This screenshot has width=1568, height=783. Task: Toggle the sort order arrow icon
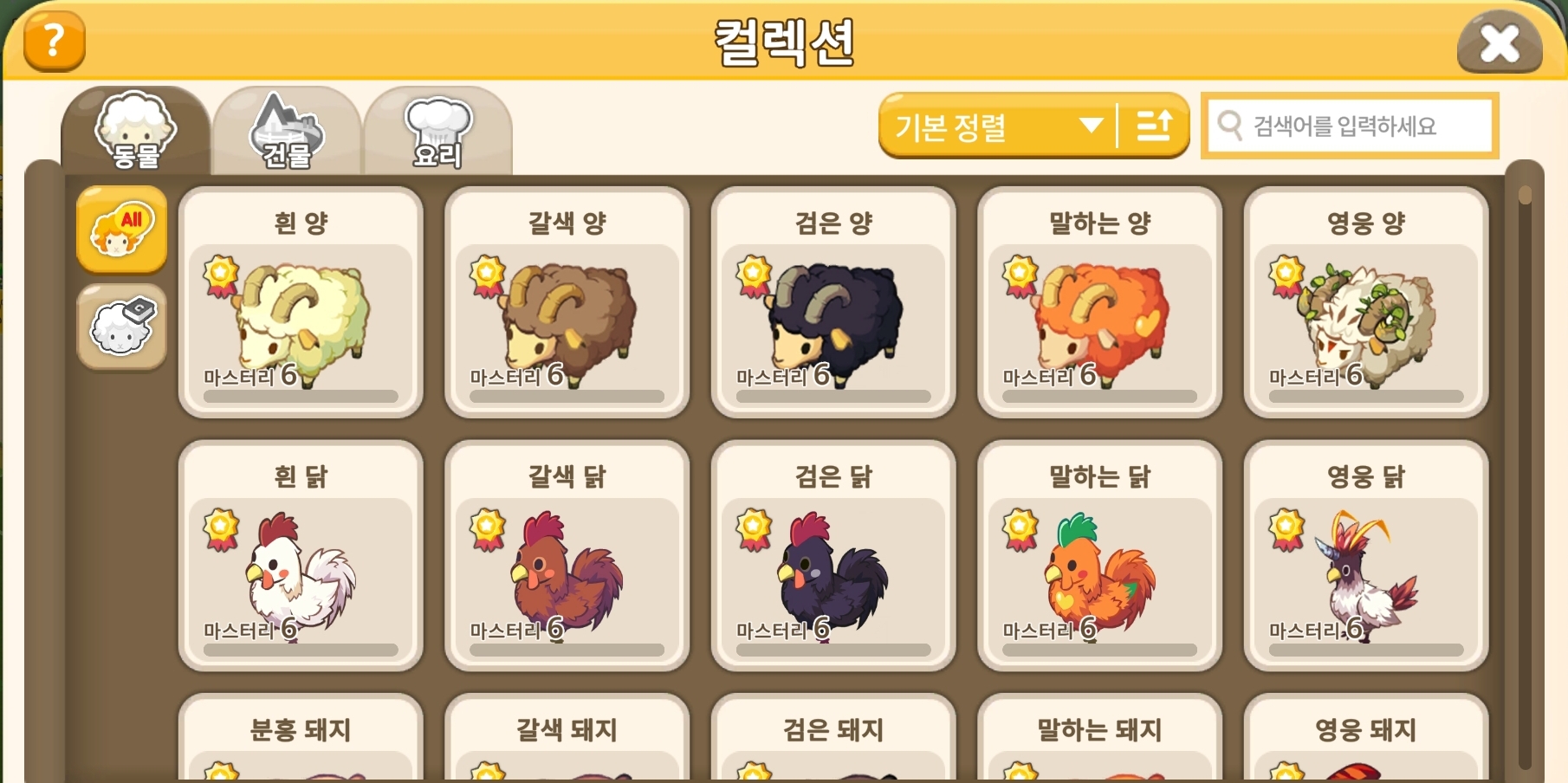tap(1154, 126)
